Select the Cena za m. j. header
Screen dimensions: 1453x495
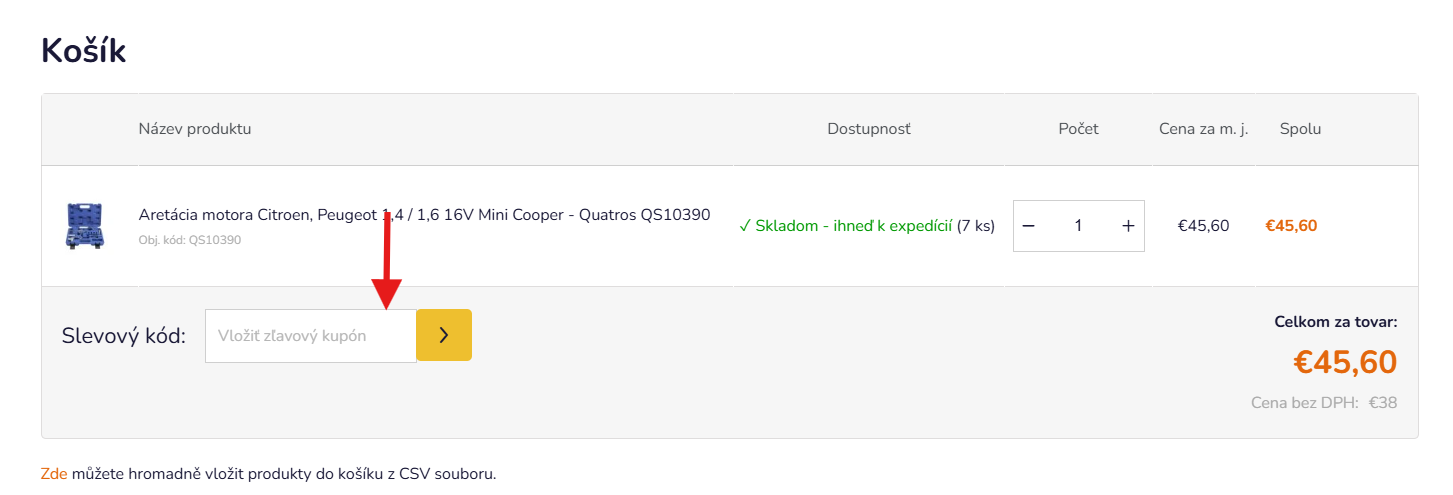[1204, 129]
